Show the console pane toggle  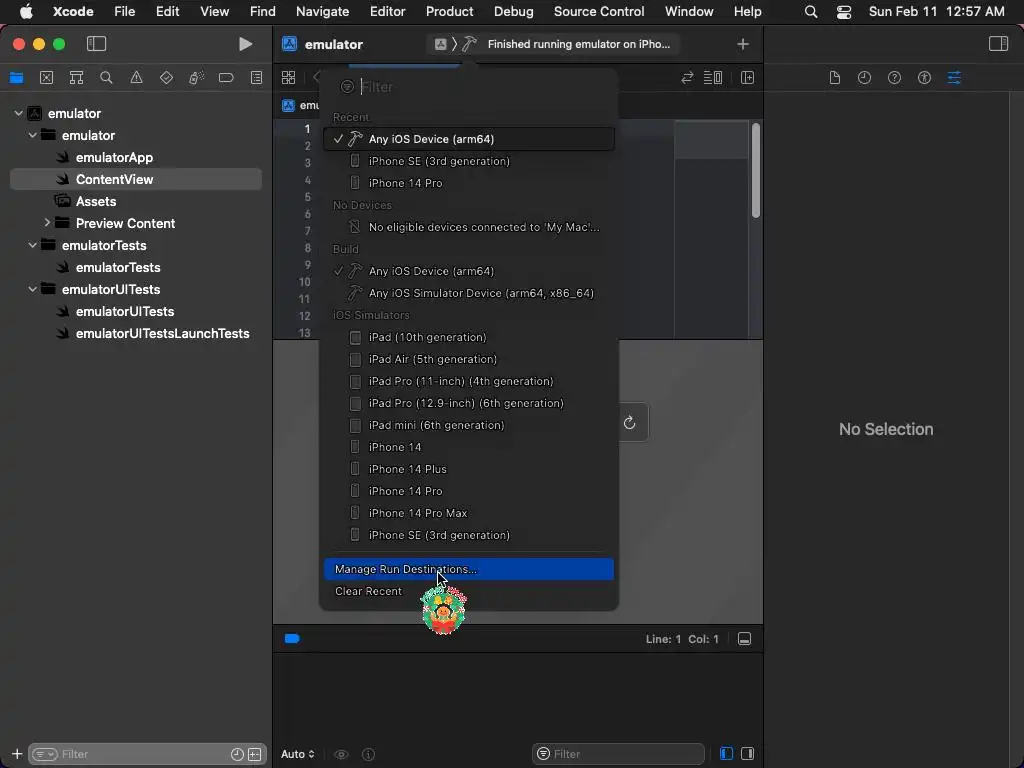748,754
